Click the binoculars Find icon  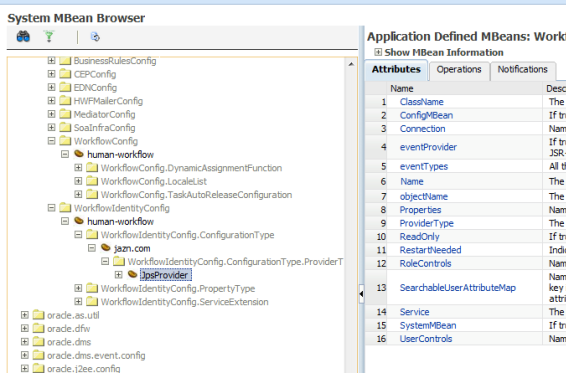[23, 36]
